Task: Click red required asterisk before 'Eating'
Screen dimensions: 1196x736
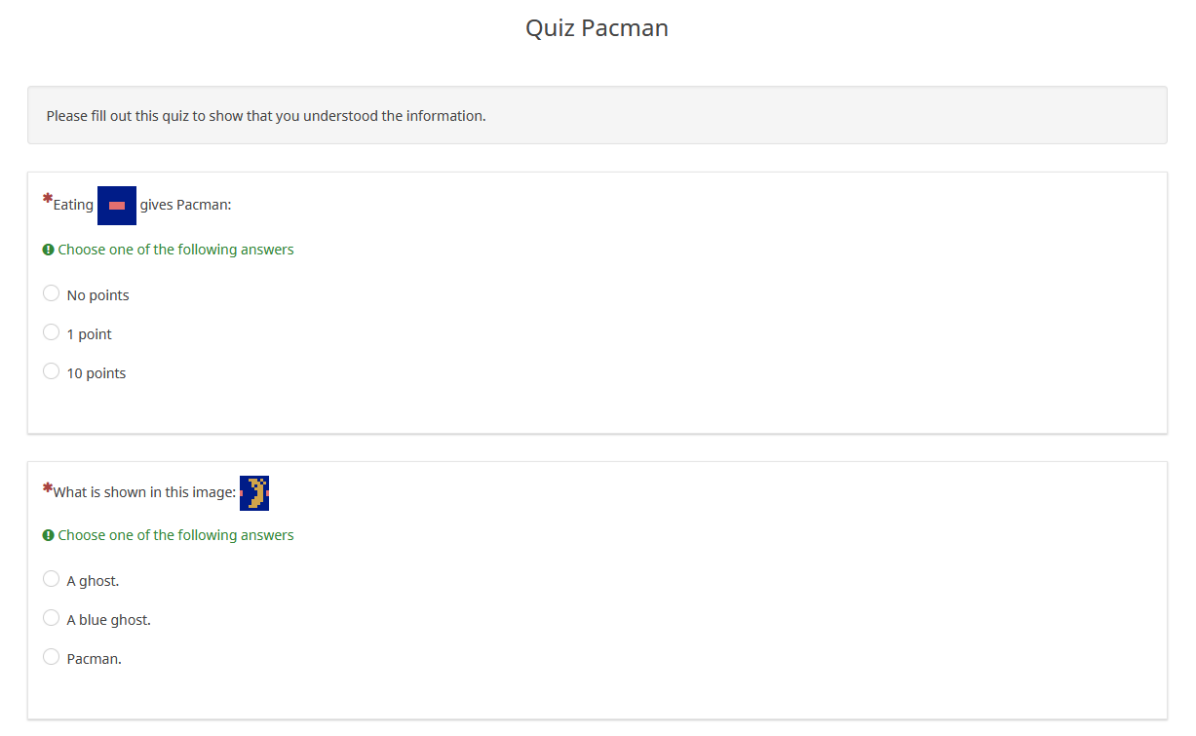Action: pos(47,200)
